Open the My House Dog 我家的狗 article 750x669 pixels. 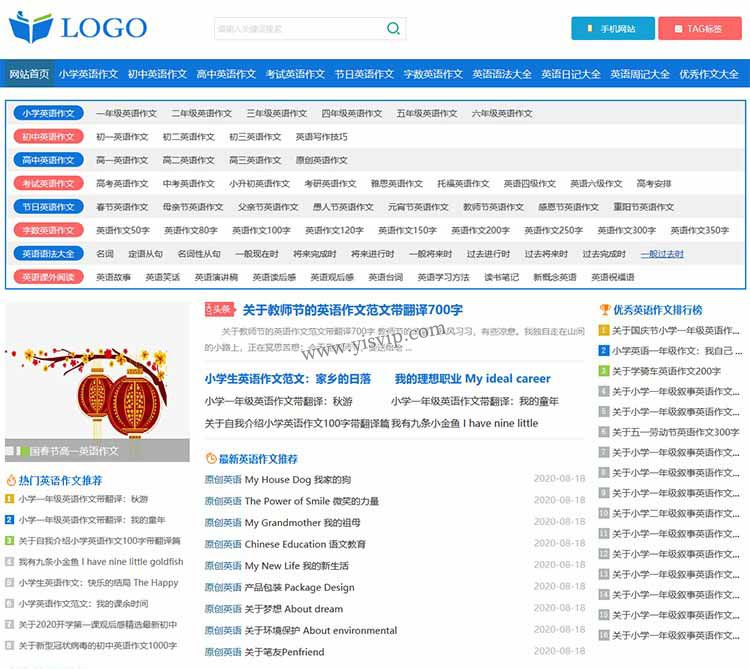coord(298,480)
